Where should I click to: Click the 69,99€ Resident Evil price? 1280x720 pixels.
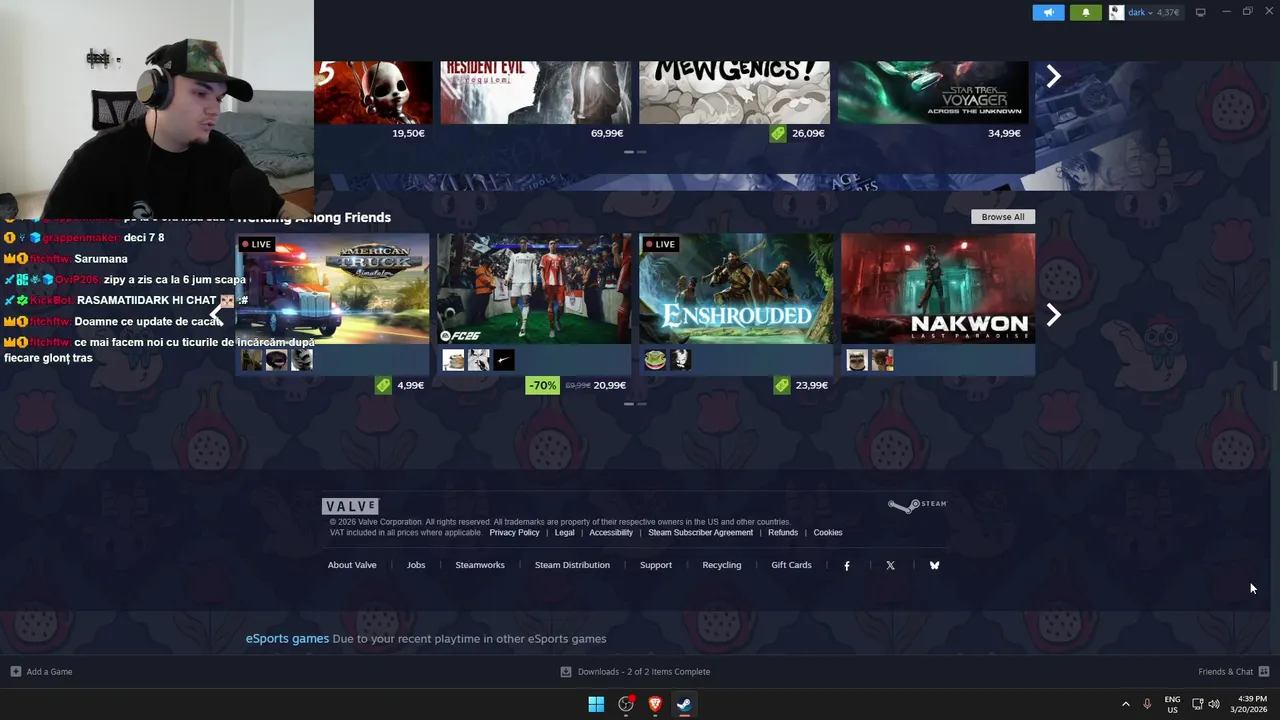coord(607,133)
